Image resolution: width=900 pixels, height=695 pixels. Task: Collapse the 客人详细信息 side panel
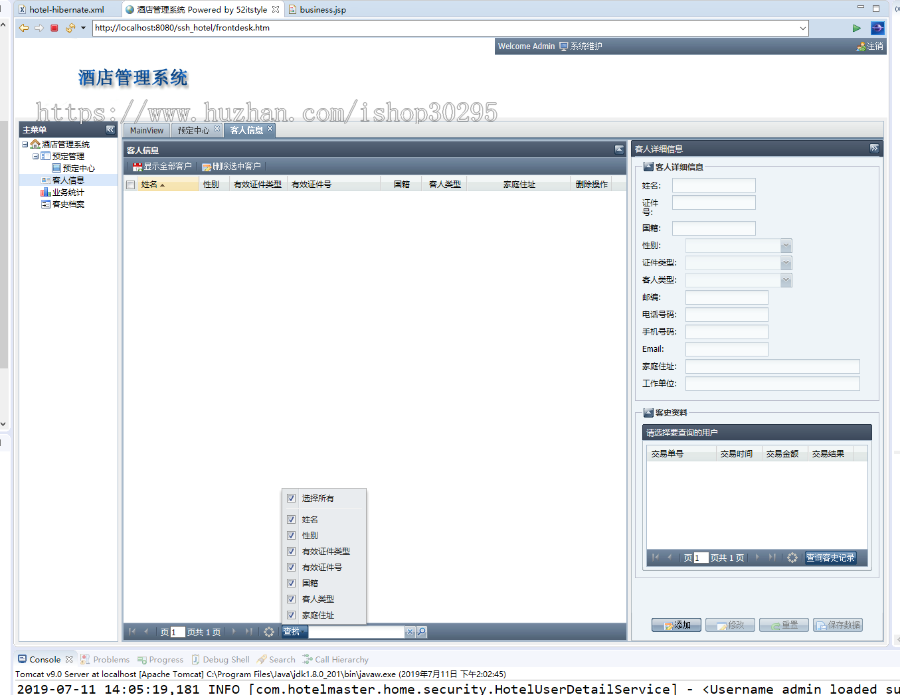(874, 148)
